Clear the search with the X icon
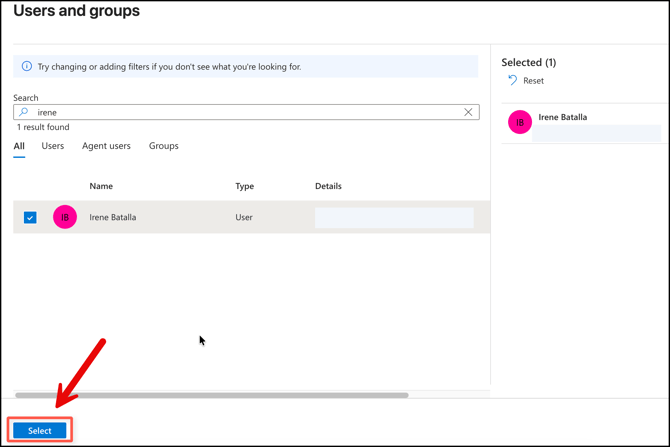670x447 pixels. (x=468, y=112)
